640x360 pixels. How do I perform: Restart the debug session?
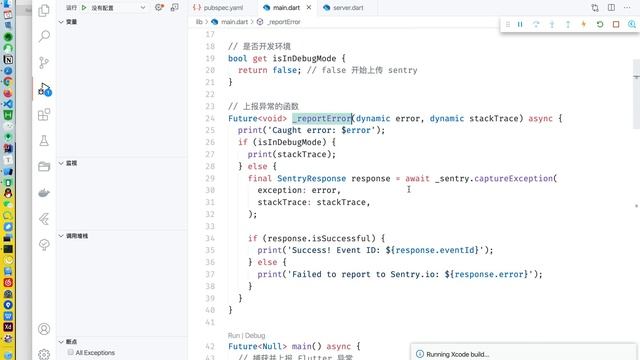coord(600,24)
